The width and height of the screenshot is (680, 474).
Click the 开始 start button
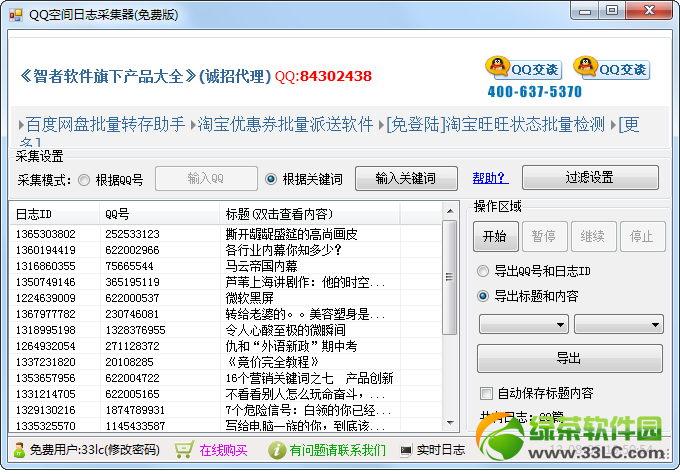point(496,236)
